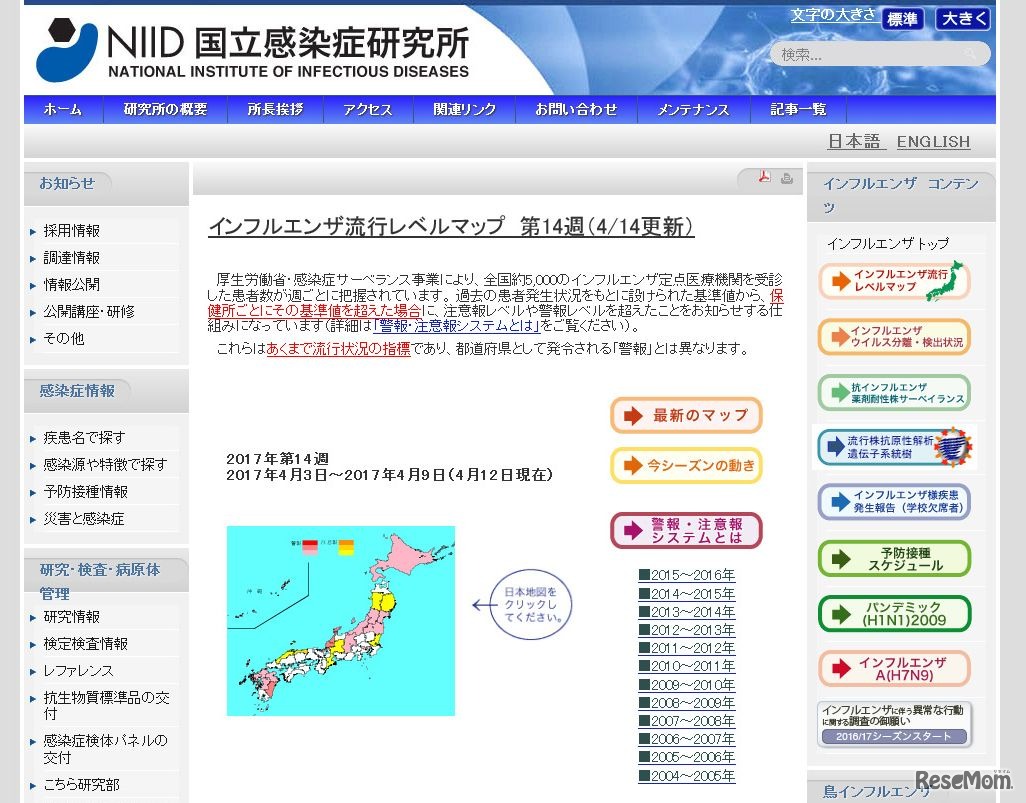Image resolution: width=1026 pixels, height=803 pixels.
Task: Click the search magnifier icon
Action: pyautogui.click(x=969, y=54)
